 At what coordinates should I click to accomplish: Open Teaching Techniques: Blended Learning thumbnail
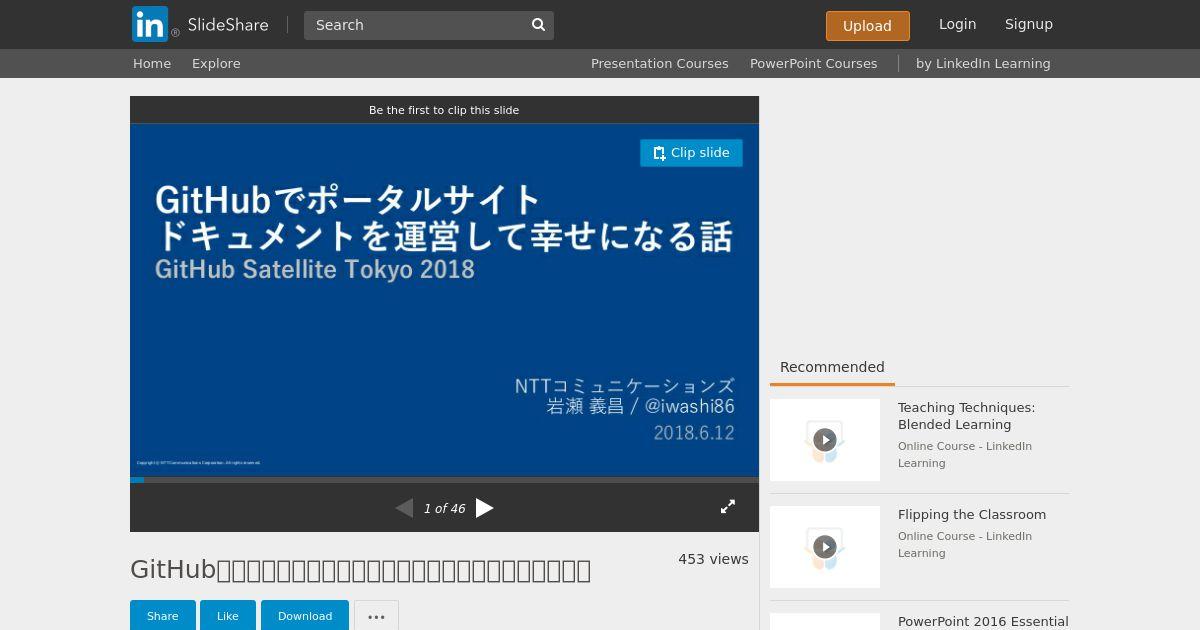pyautogui.click(x=825, y=440)
